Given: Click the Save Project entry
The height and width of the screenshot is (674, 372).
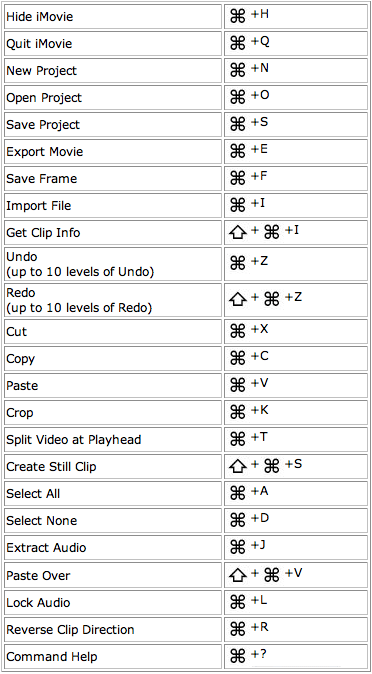Looking at the screenshot, I should 113,125.
